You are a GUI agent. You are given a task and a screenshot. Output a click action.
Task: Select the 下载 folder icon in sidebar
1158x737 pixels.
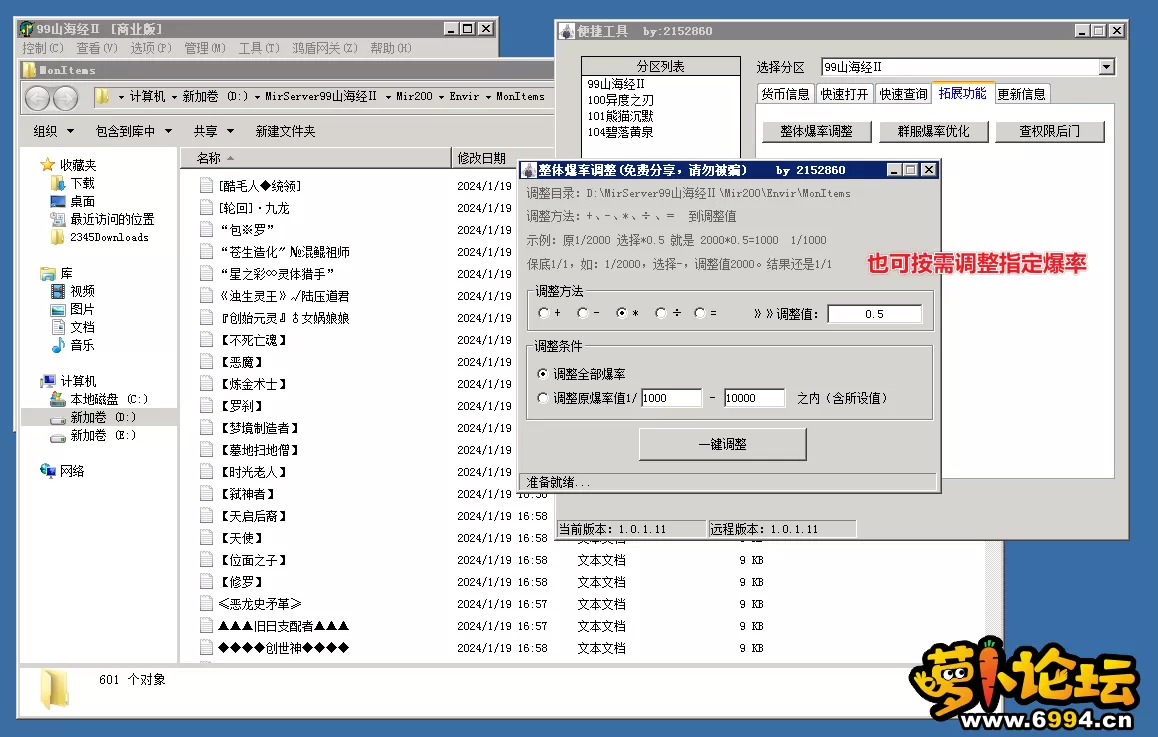pyautogui.click(x=58, y=183)
